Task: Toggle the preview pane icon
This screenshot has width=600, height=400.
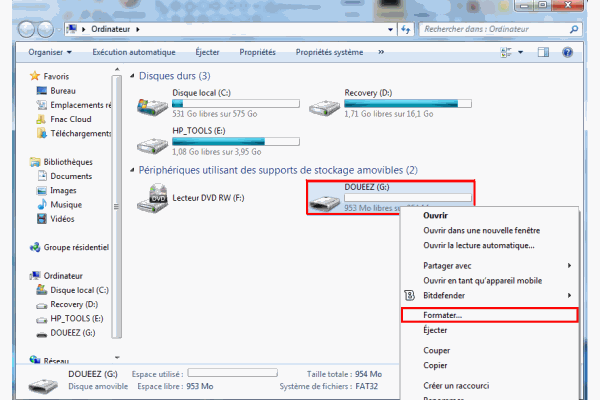Action: click(543, 52)
